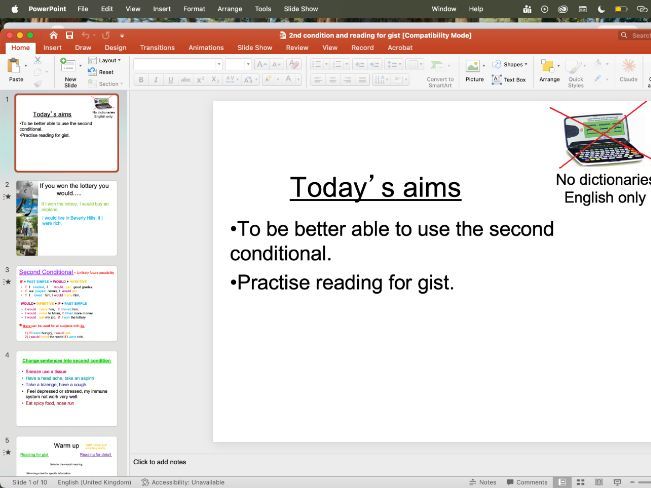Switch to the Insert tab
Image resolution: width=651 pixels, height=488 pixels.
click(52, 48)
